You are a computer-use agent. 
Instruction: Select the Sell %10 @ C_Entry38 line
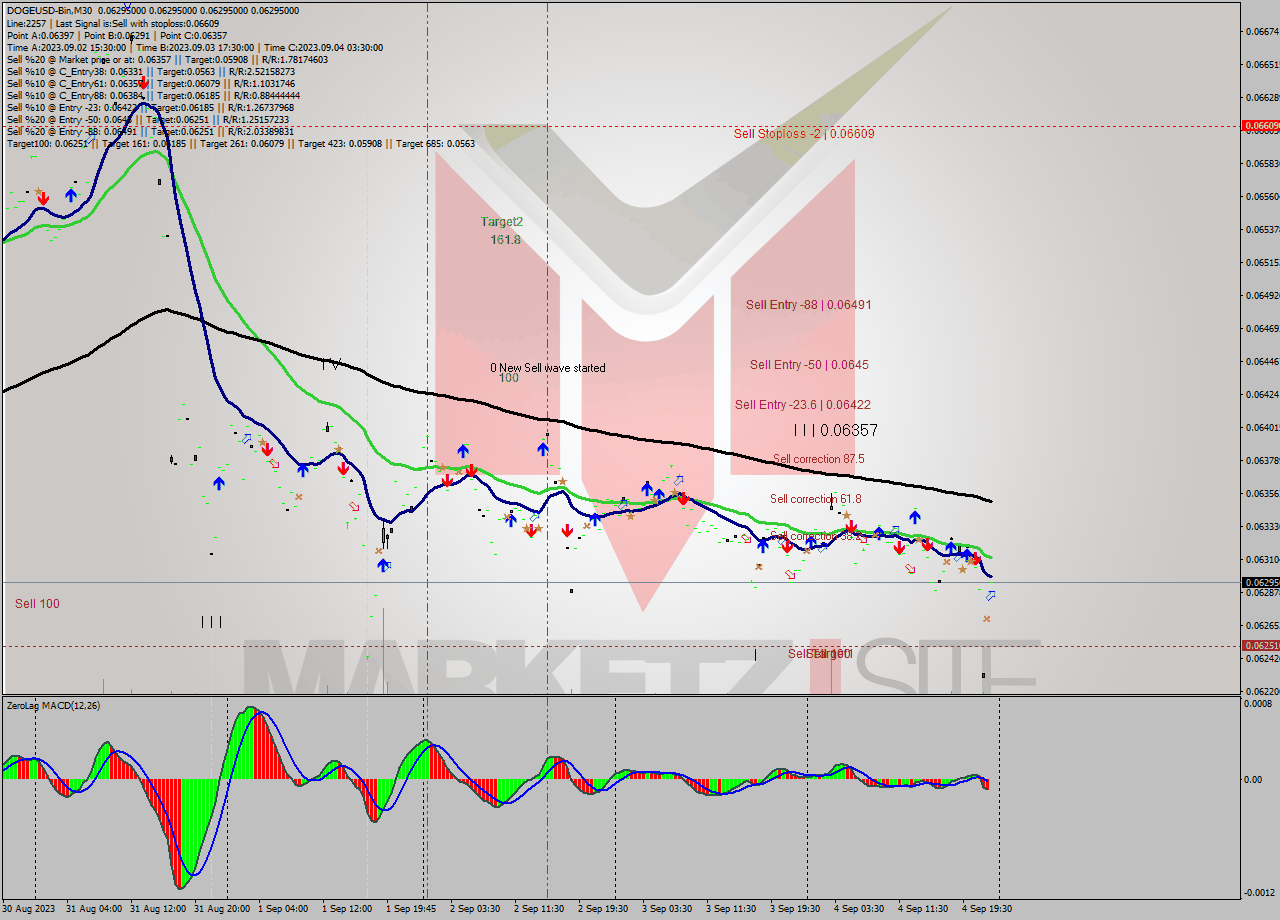150,71
